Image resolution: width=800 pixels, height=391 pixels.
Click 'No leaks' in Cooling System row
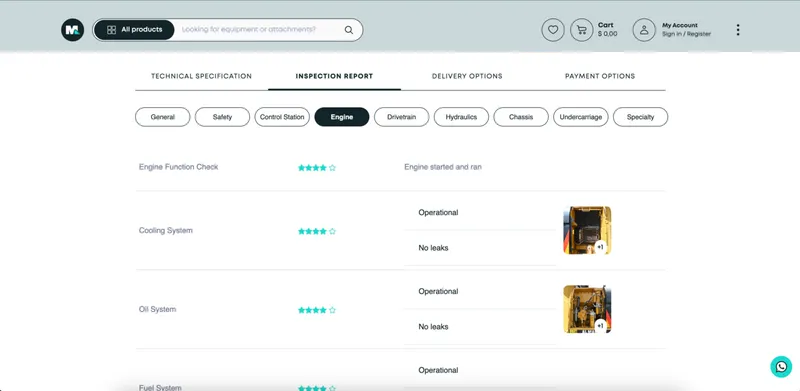point(433,248)
